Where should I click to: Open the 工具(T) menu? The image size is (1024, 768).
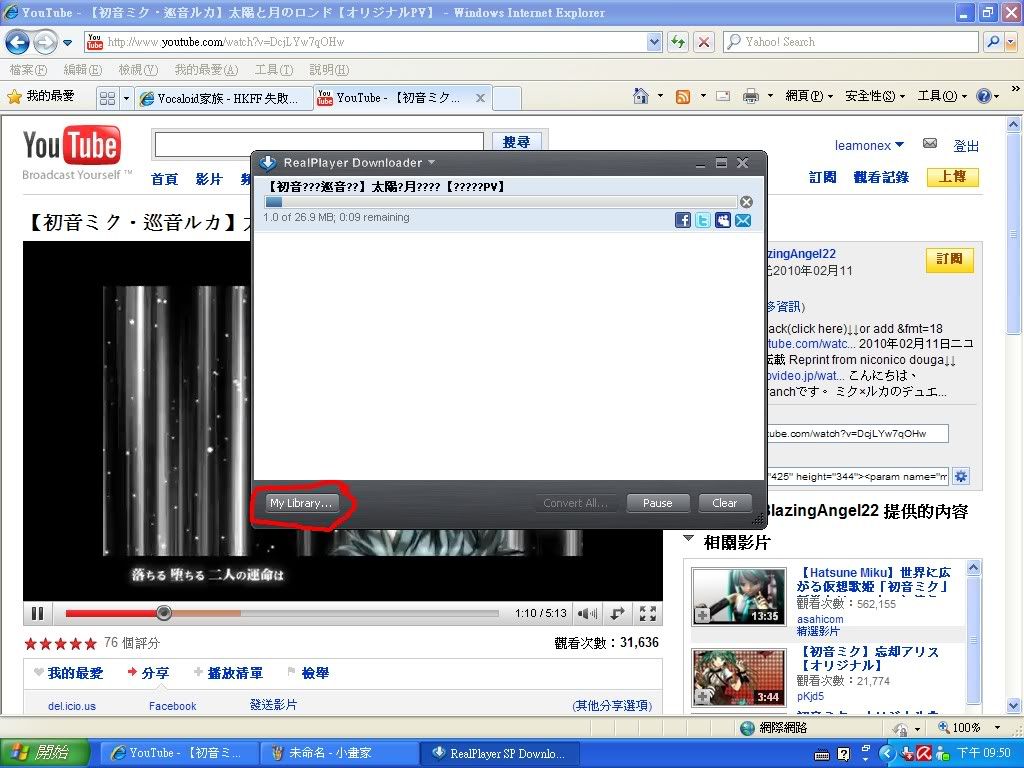tap(274, 69)
